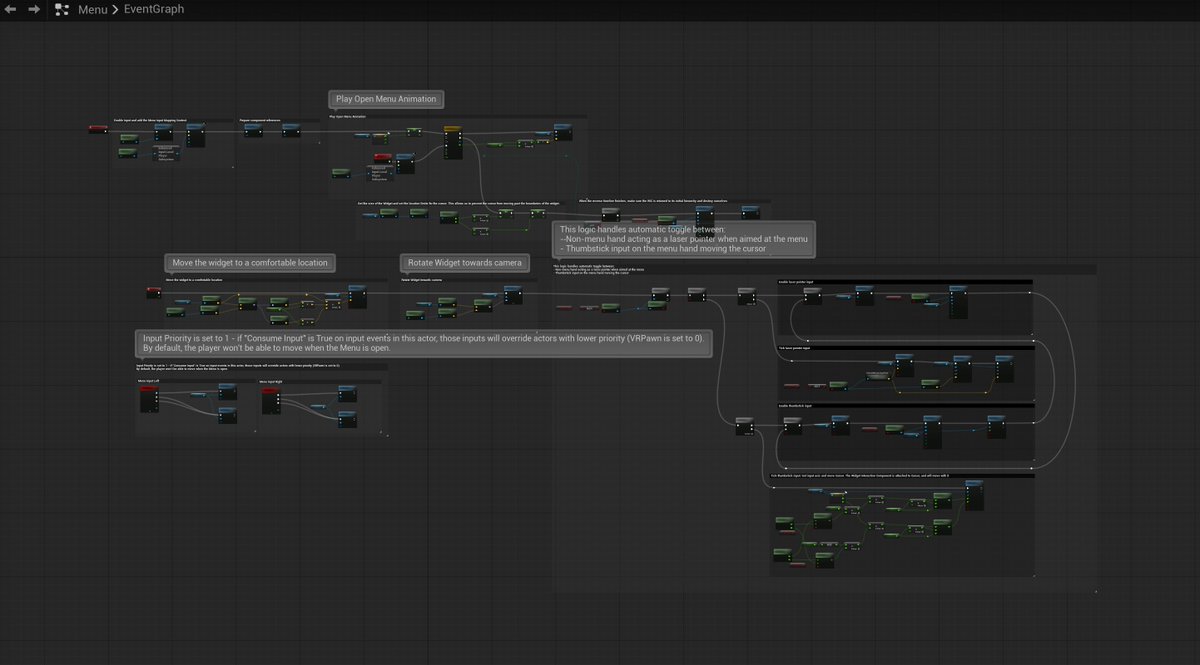Select a green pure function node under Enable Input comment

[129, 138]
